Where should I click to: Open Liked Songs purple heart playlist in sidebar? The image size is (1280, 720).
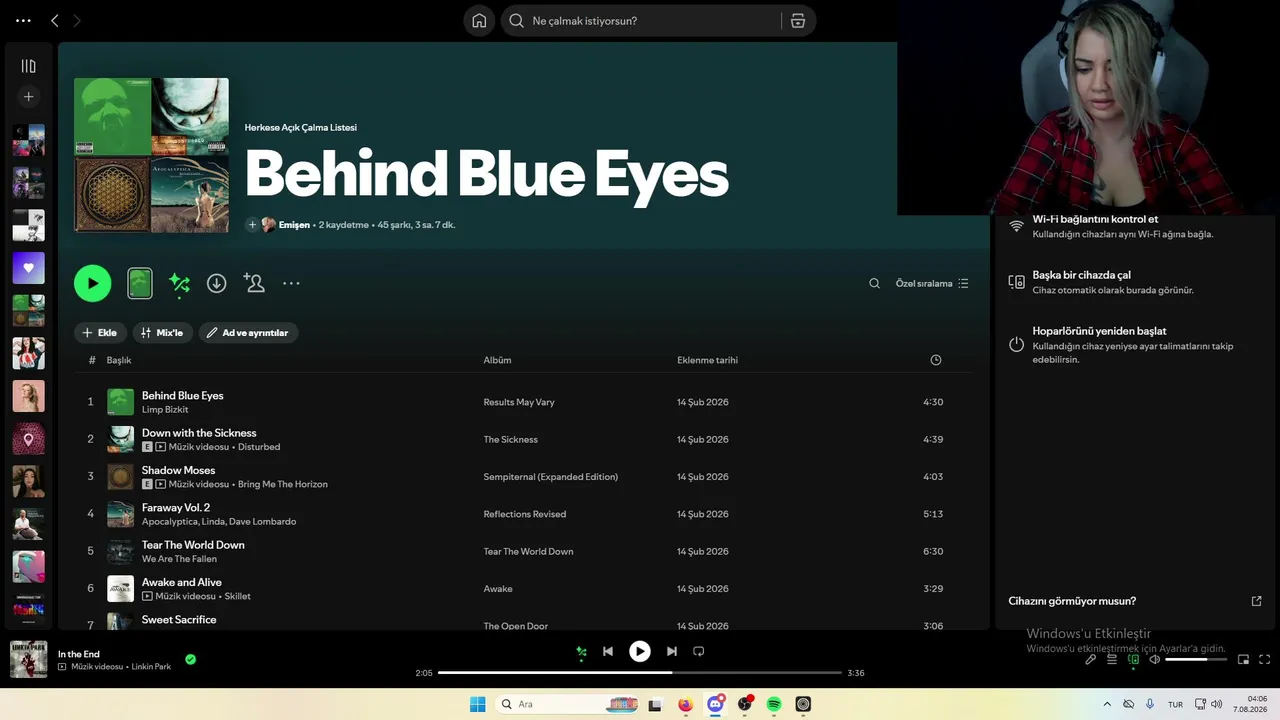point(28,268)
